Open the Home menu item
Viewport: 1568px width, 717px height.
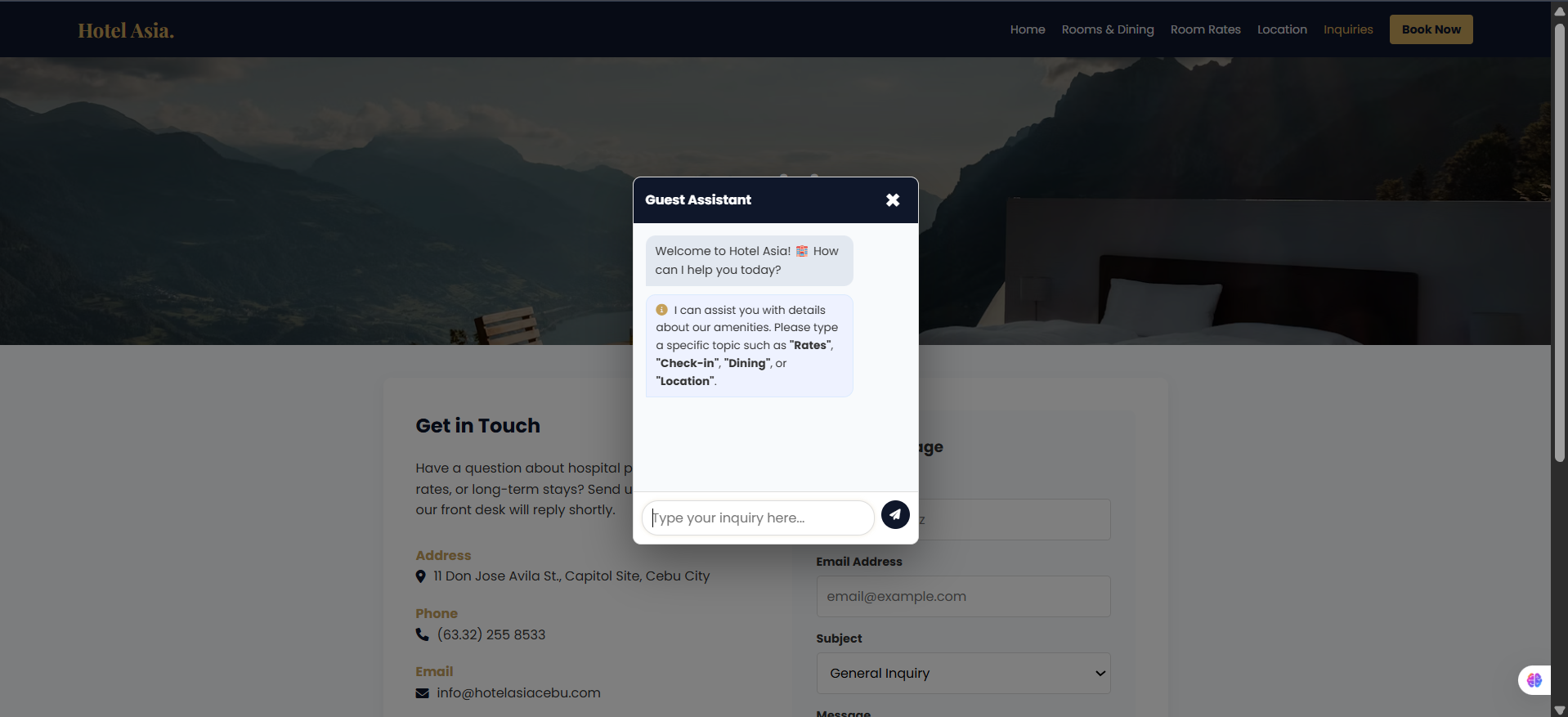tap(1027, 29)
